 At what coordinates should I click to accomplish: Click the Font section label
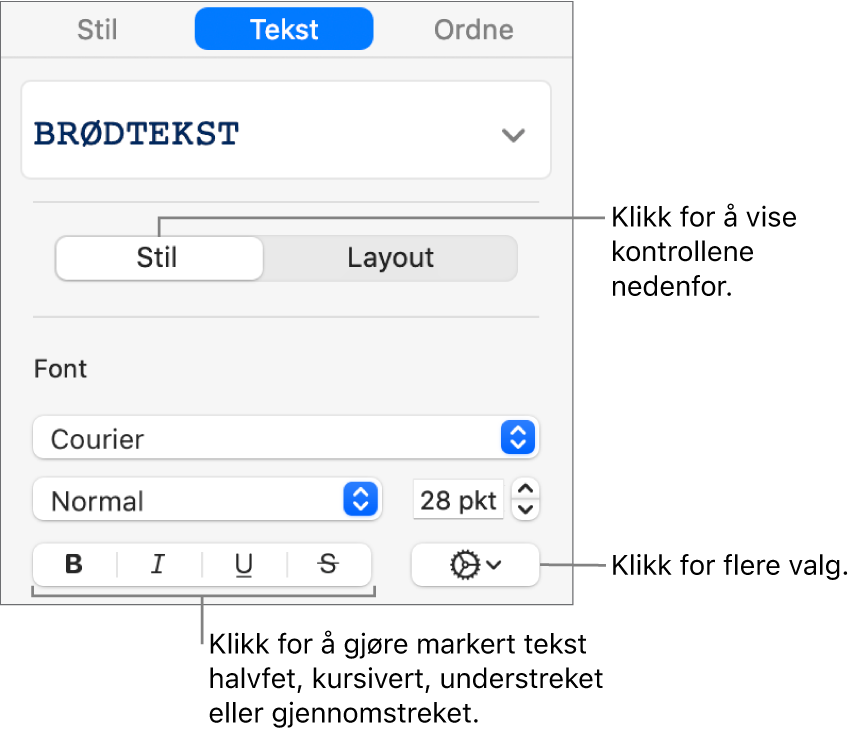point(60,369)
